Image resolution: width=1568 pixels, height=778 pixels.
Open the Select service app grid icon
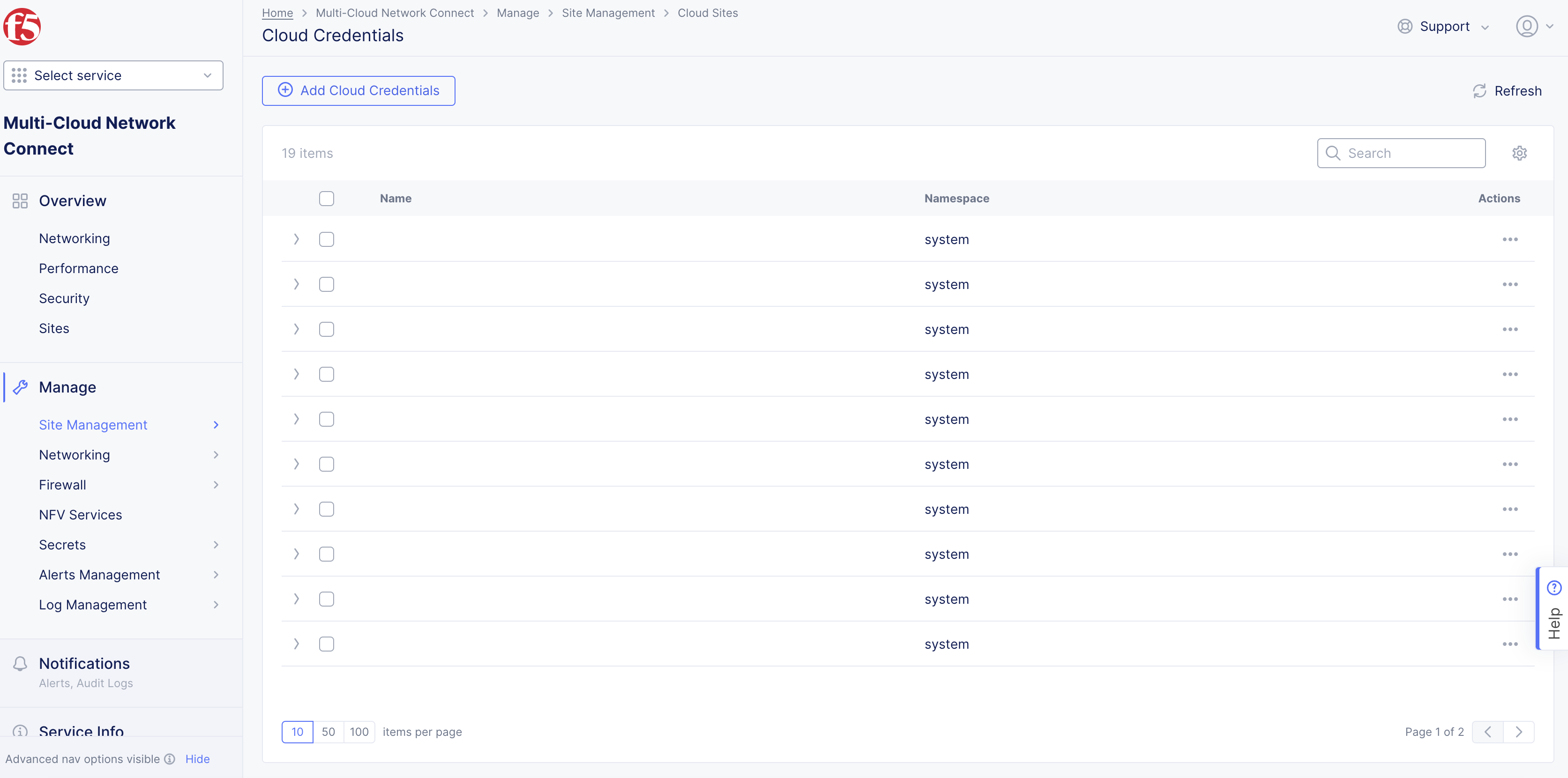coord(19,75)
